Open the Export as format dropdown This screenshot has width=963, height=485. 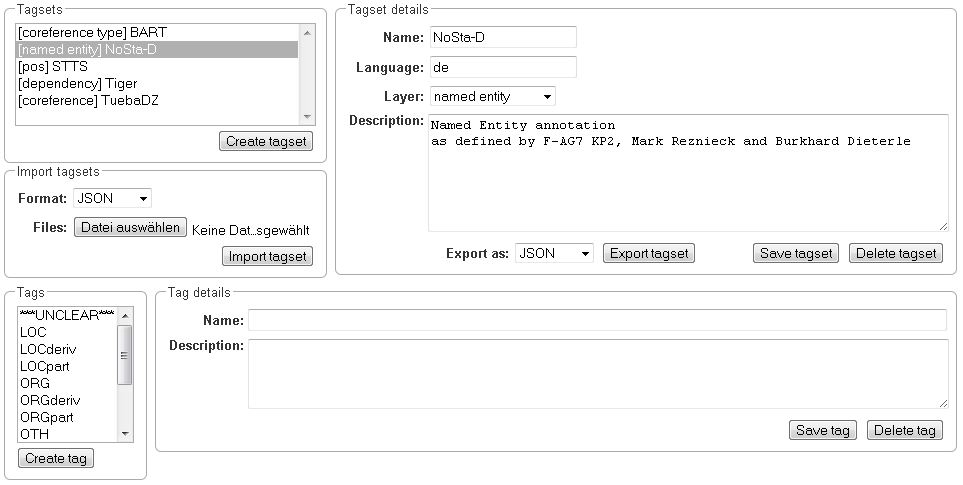click(x=554, y=253)
